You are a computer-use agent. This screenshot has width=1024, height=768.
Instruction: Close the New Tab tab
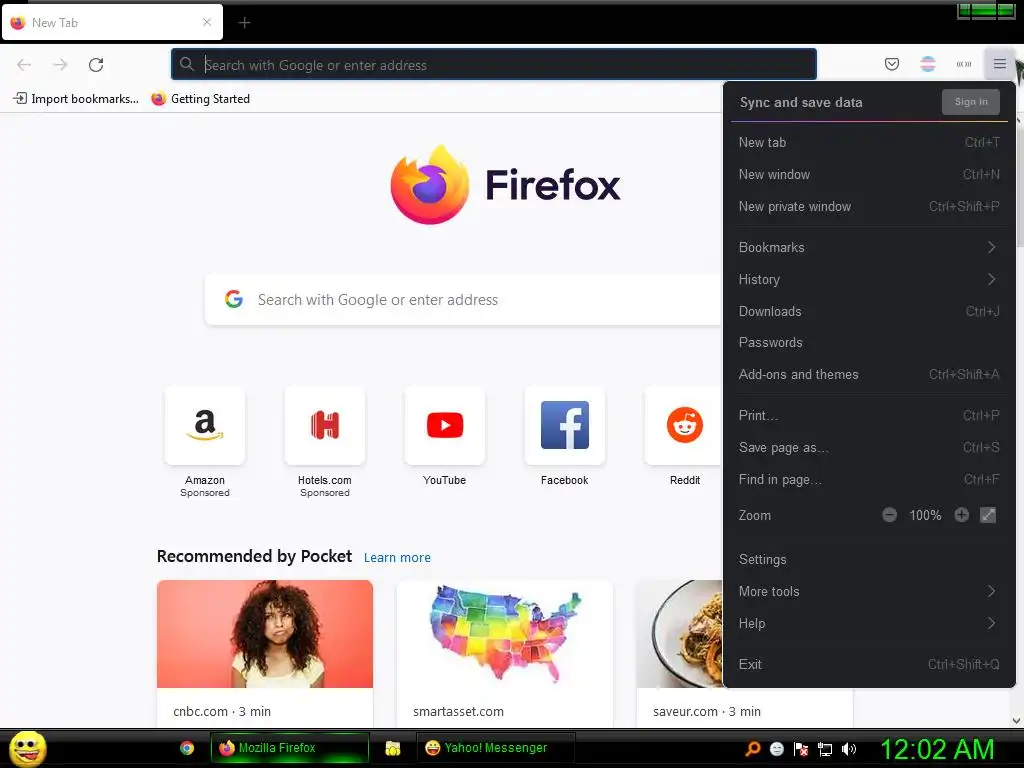(x=207, y=22)
